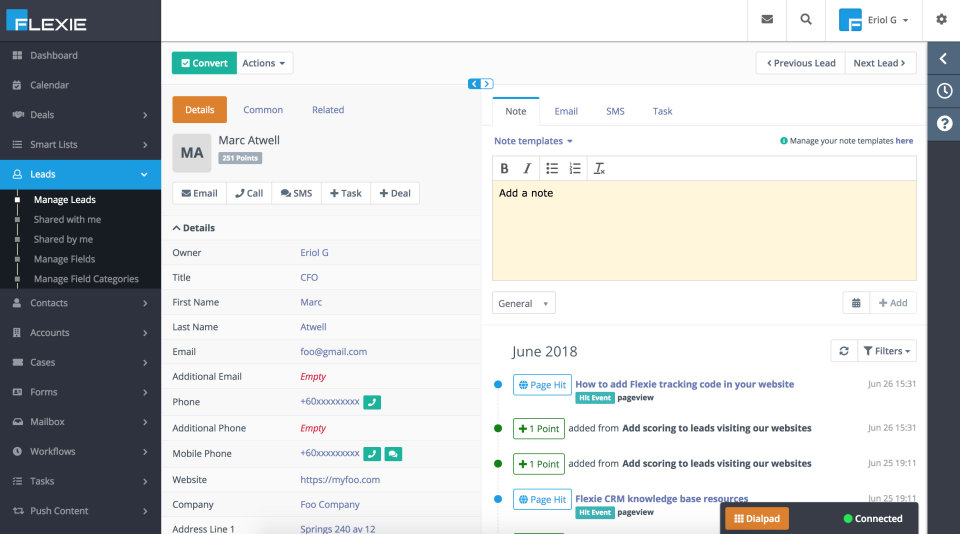Open the Dialpad button
Viewport: 960px width, 534px height.
point(757,519)
